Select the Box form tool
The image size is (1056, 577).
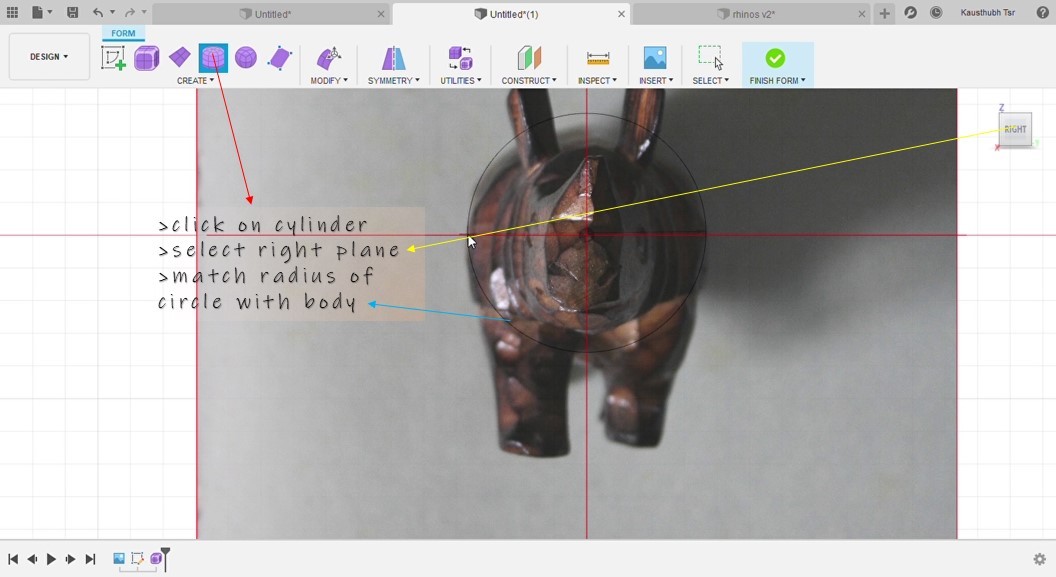pyautogui.click(x=146, y=58)
